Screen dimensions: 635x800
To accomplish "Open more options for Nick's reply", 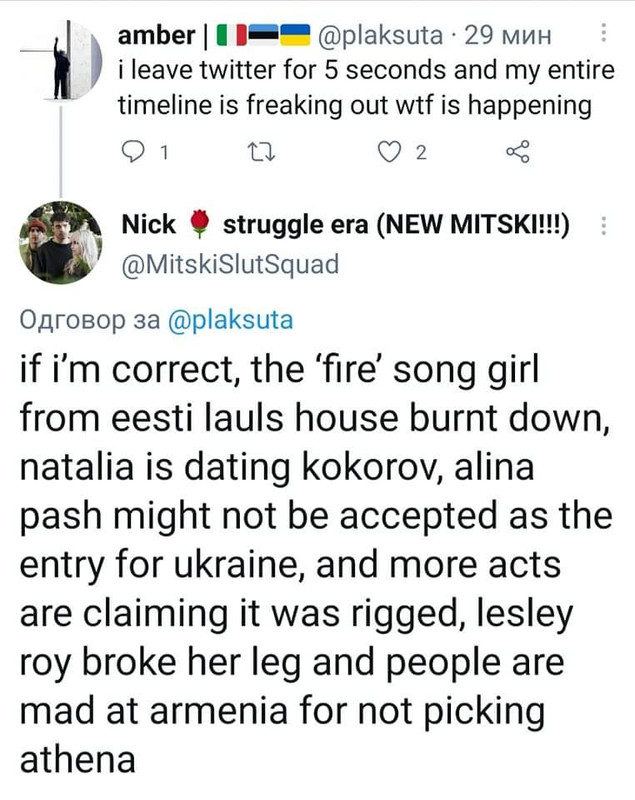I will 604,226.
